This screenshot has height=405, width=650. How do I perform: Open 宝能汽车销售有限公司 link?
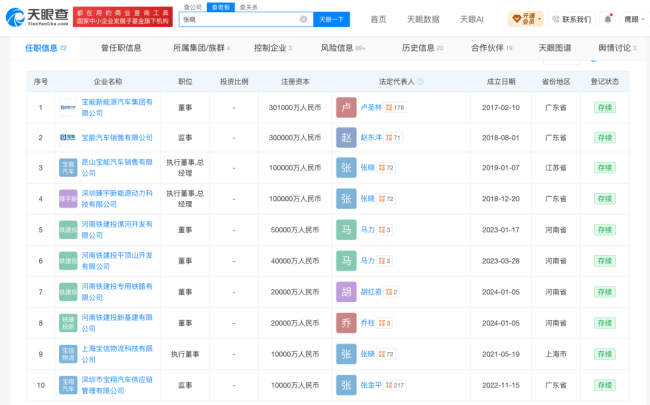(117, 138)
